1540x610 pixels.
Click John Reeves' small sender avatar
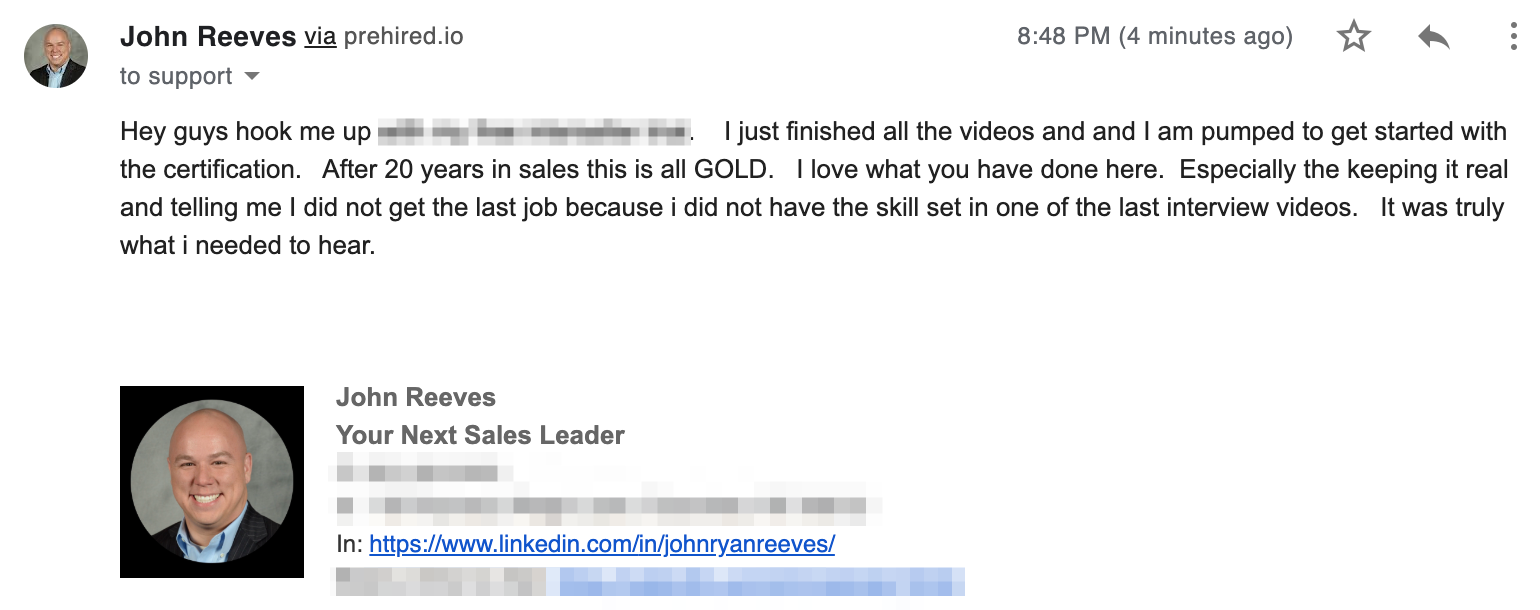click(56, 56)
